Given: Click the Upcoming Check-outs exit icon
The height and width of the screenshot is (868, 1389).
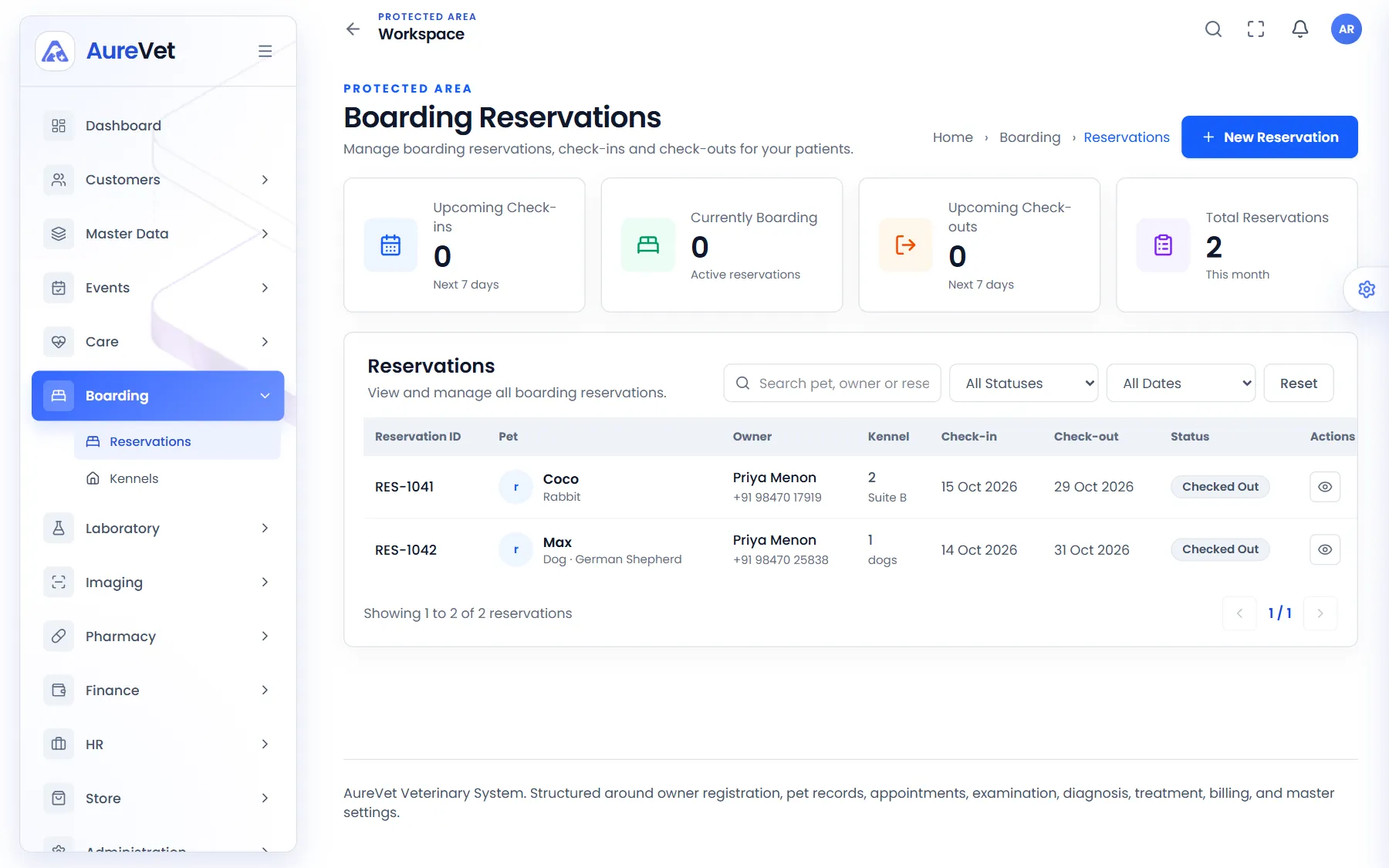Looking at the screenshot, I should [x=906, y=245].
